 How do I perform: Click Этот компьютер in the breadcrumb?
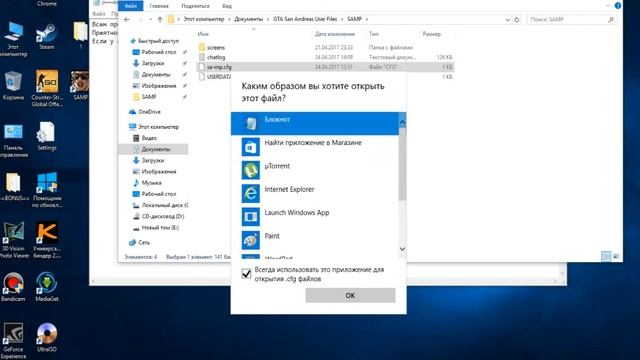click(x=204, y=19)
